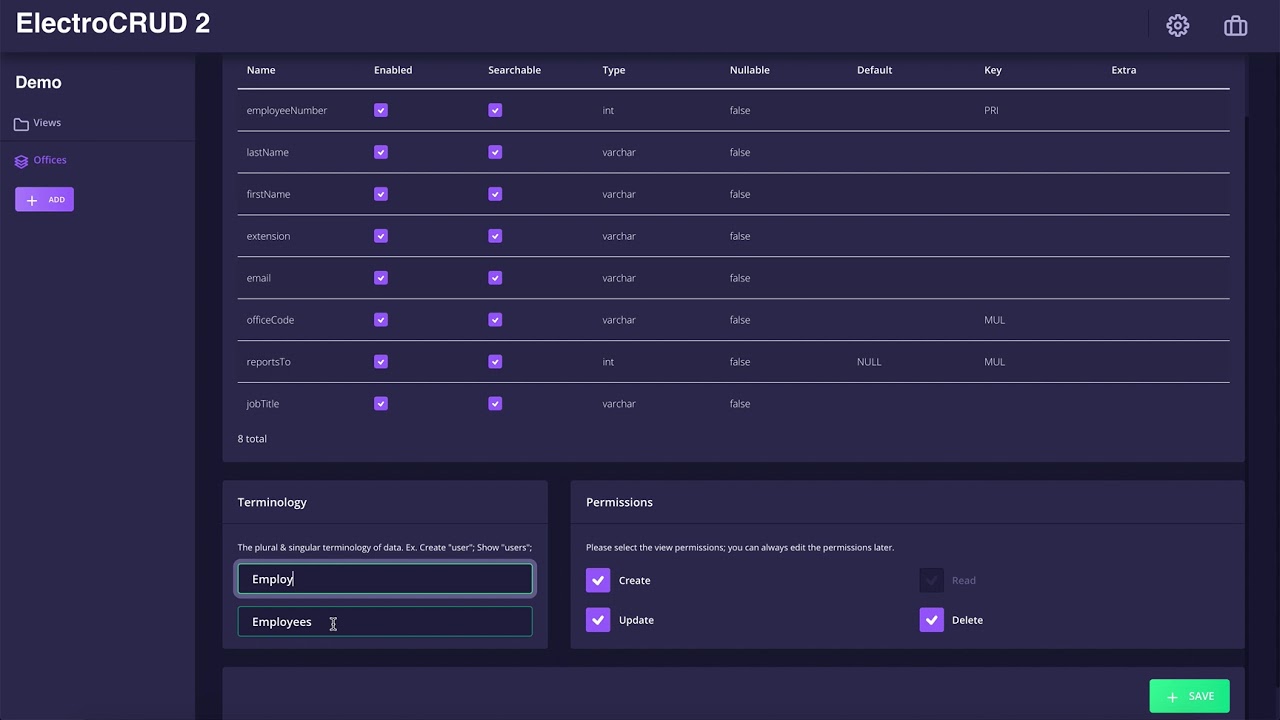Click the plural field containing Employees
1280x720 pixels.
(x=385, y=622)
